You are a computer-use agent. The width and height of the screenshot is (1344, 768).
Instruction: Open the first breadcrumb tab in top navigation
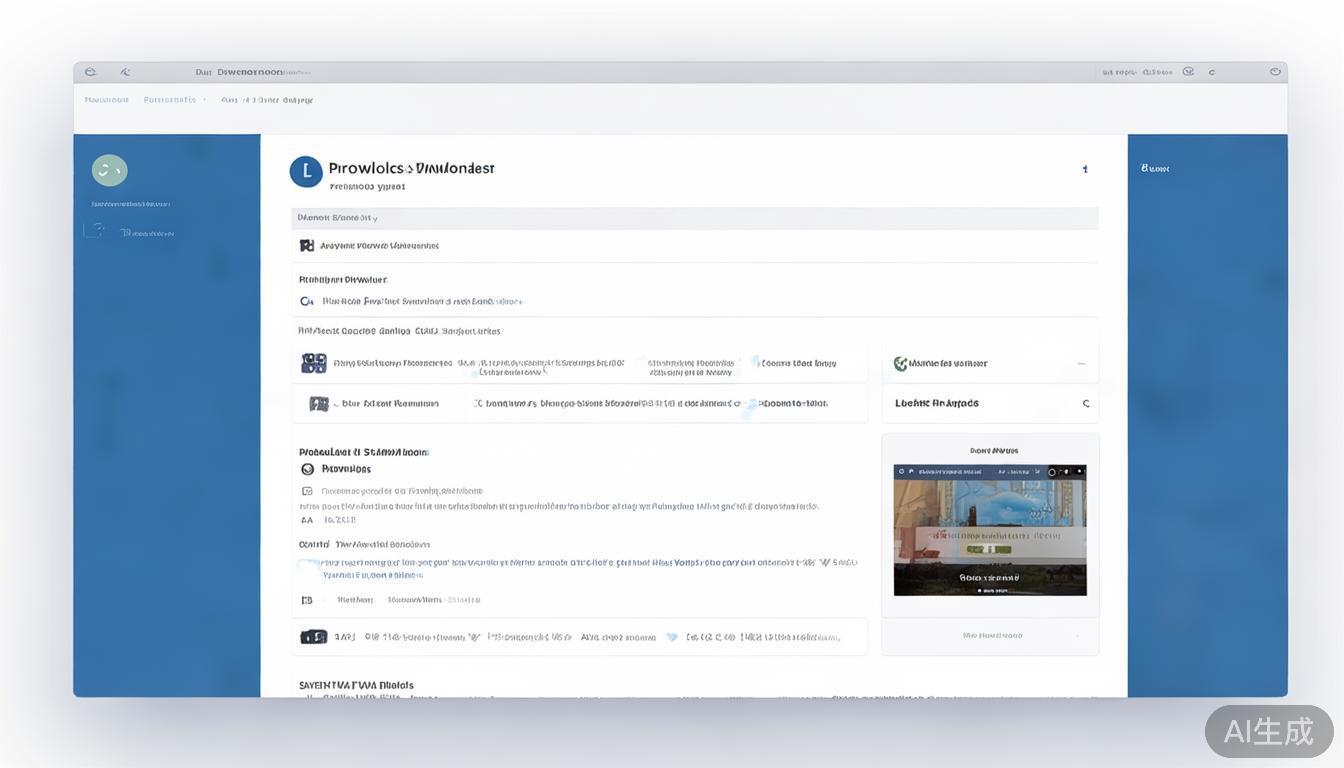[x=107, y=100]
